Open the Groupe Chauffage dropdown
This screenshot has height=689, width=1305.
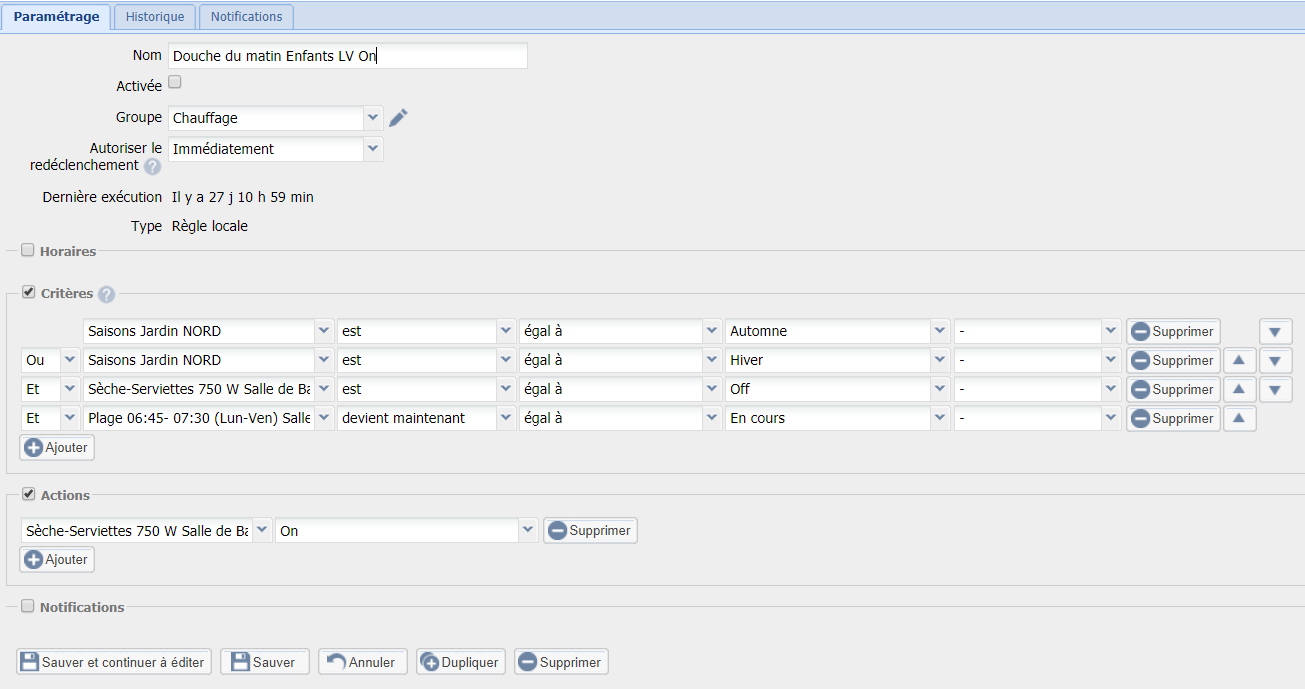[x=373, y=118]
